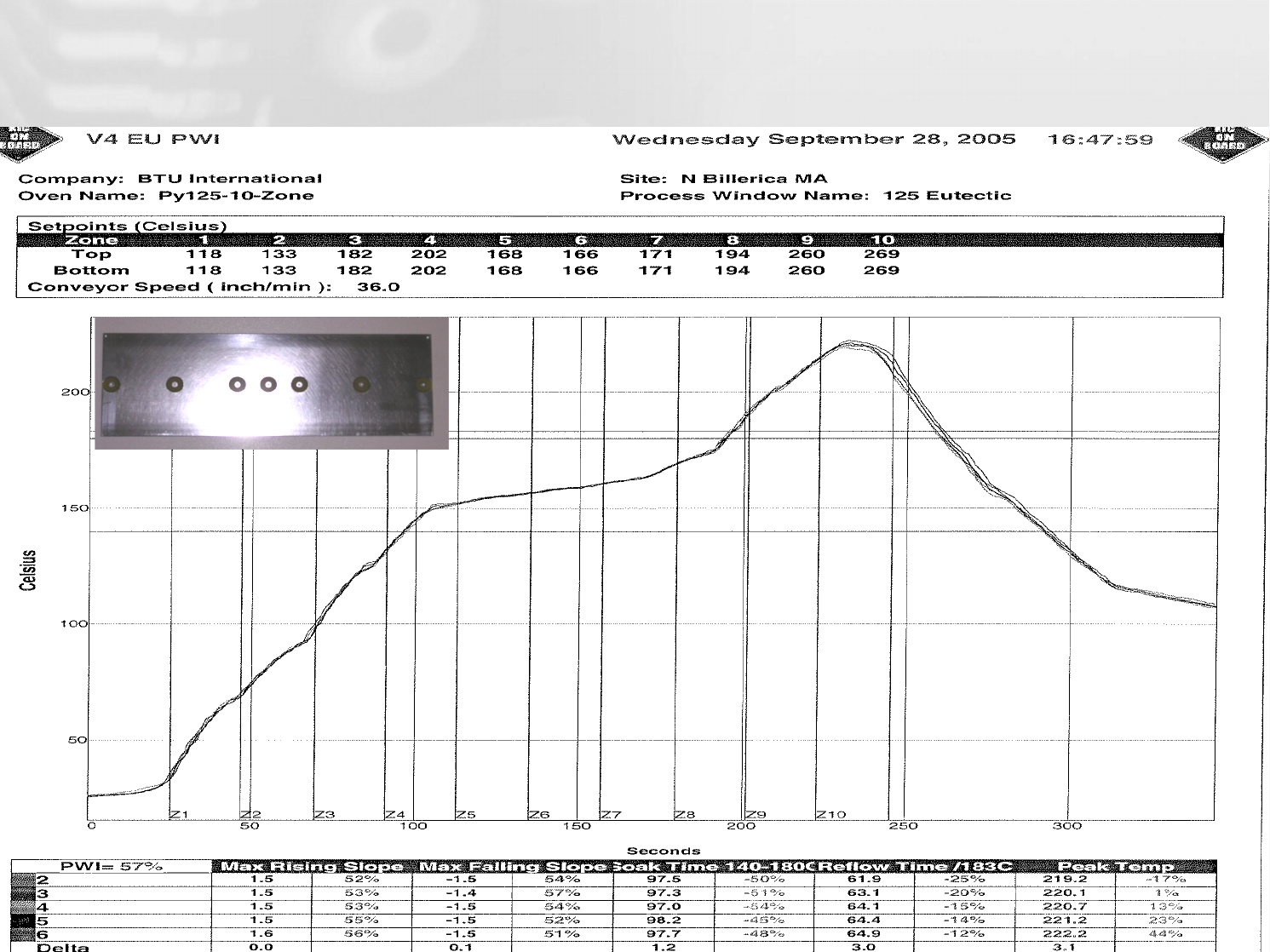Viewport: 1270px width, 952px height.
Task: Click the 'PWI= 57%' summary cell
Action: [111, 866]
